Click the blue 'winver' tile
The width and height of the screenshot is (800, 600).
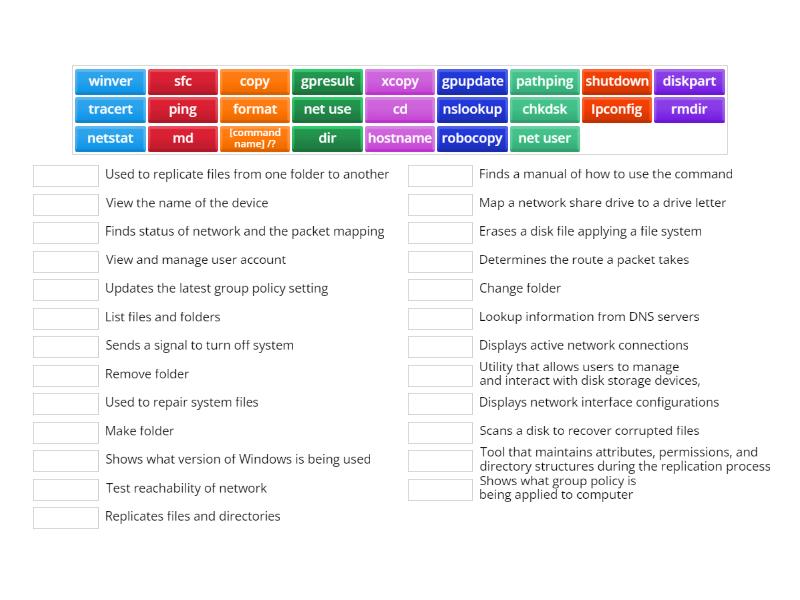[110, 82]
